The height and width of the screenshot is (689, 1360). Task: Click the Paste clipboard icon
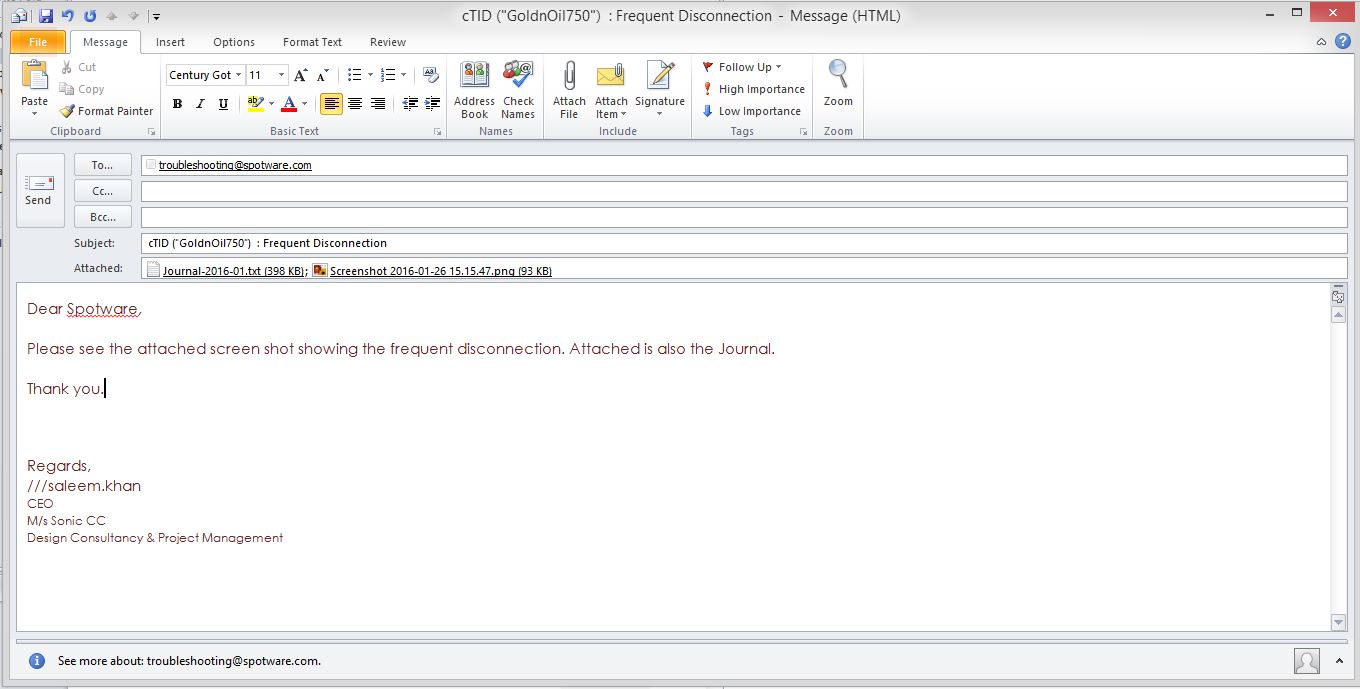(x=34, y=76)
